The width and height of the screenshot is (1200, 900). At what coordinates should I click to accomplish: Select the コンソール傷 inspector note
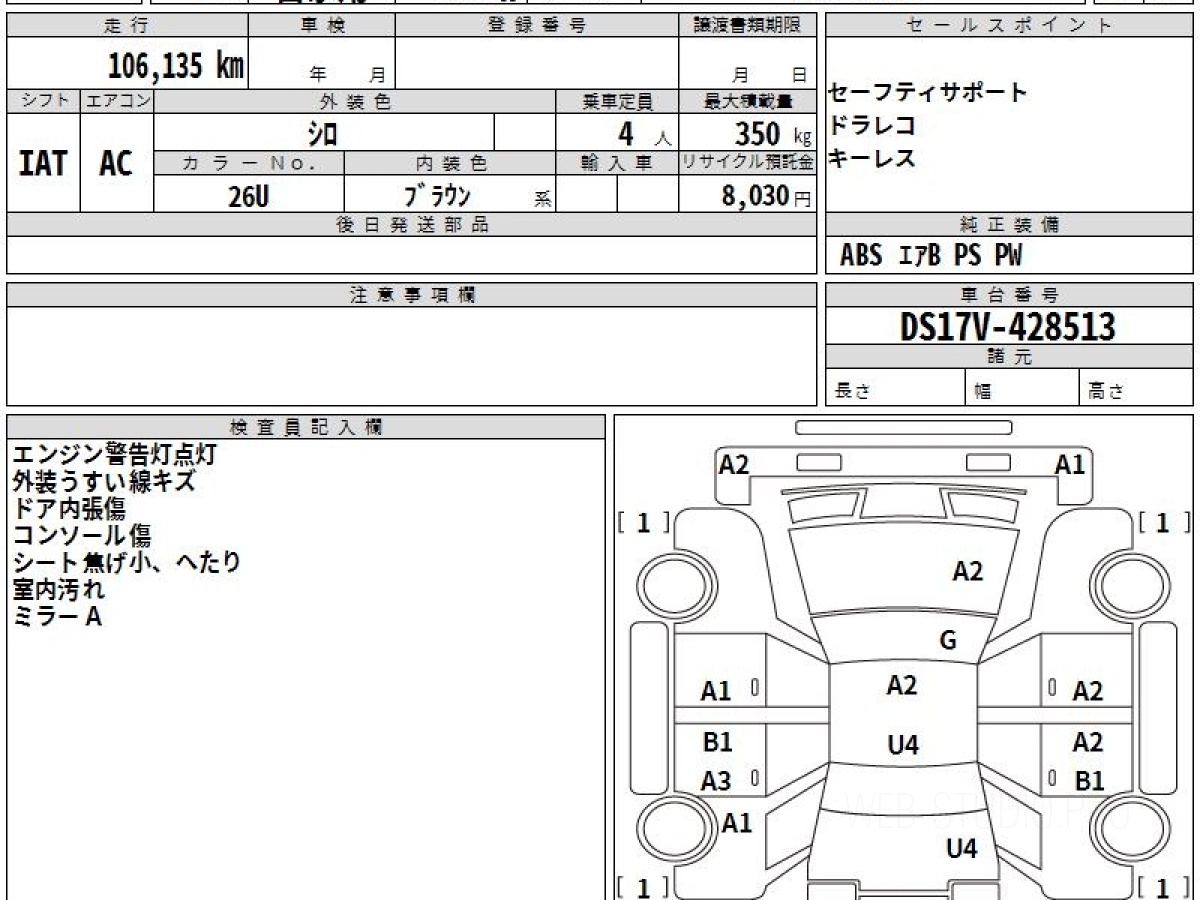pyautogui.click(x=81, y=536)
